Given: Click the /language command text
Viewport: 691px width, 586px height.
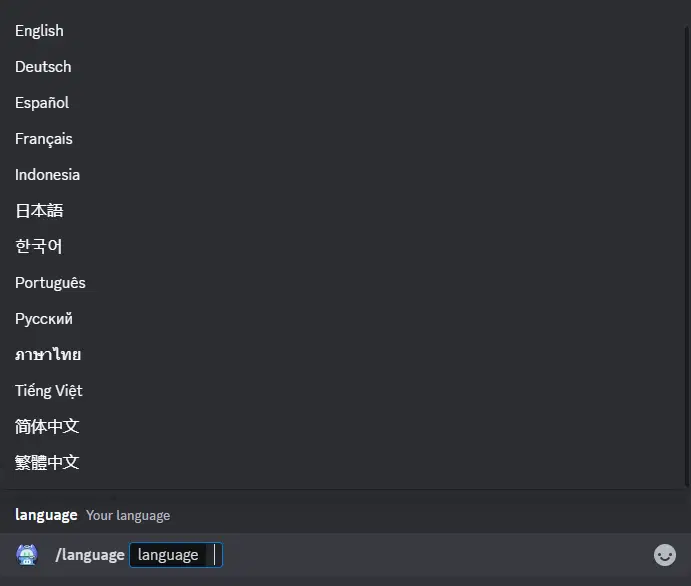Looking at the screenshot, I should pos(90,555).
